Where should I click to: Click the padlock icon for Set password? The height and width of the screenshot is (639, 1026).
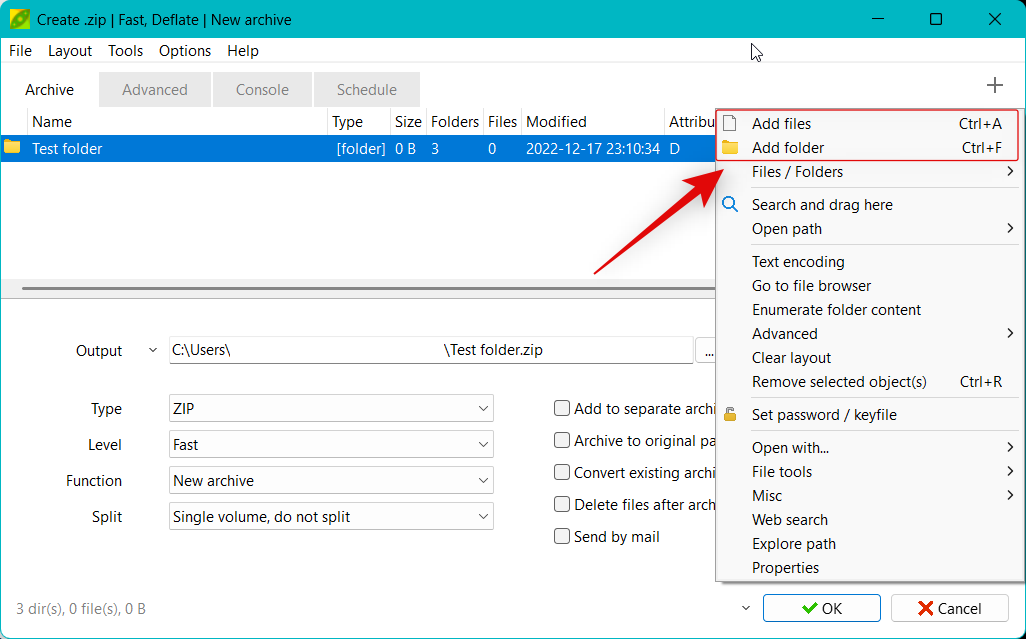point(730,414)
